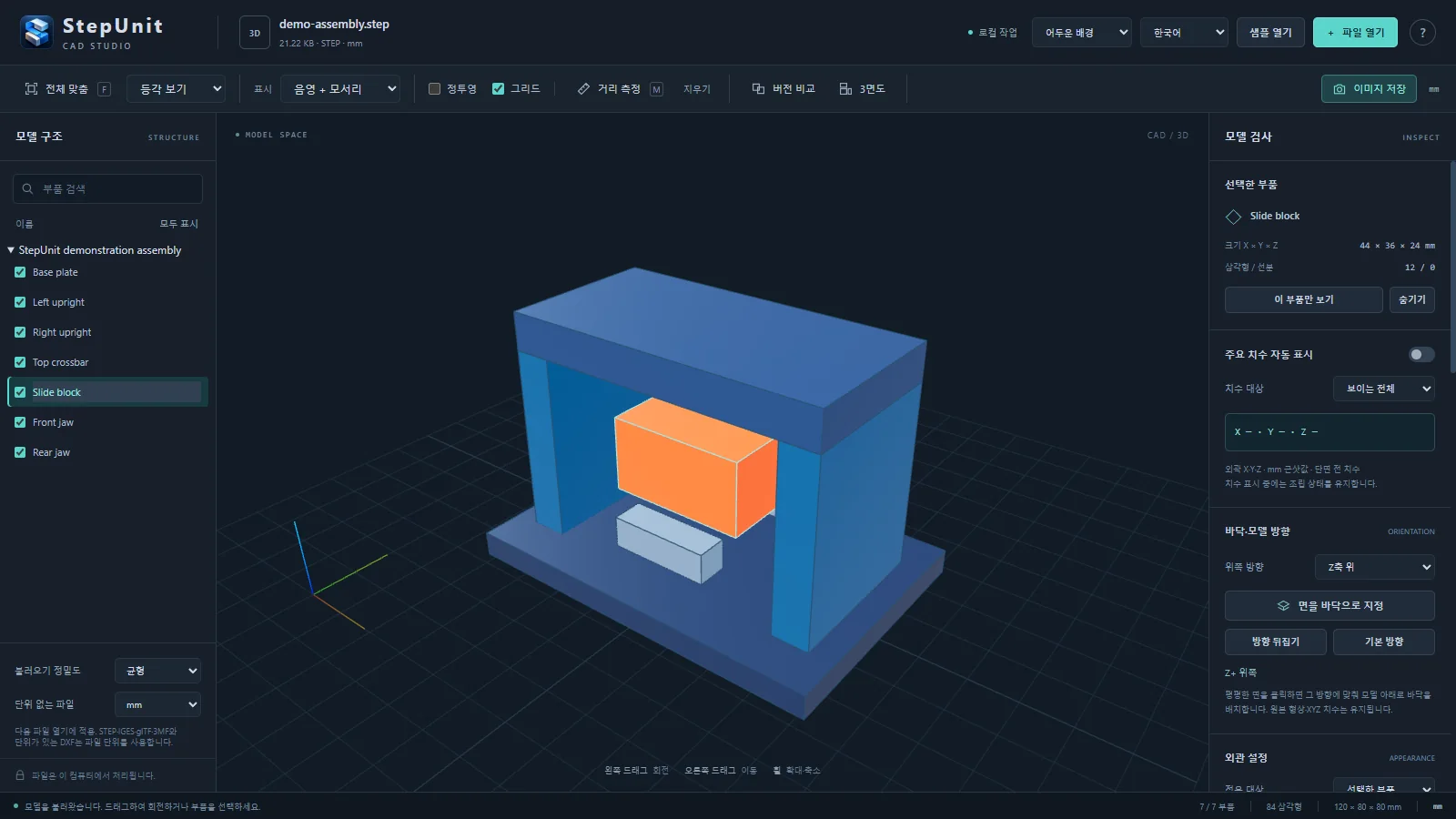Enable the 주요 치수 자동 표시 switch
1456x819 pixels.
click(x=1421, y=354)
